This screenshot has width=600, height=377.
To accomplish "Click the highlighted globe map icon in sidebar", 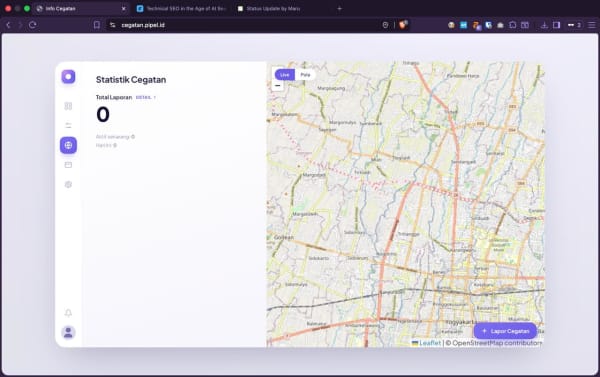I will (68, 145).
